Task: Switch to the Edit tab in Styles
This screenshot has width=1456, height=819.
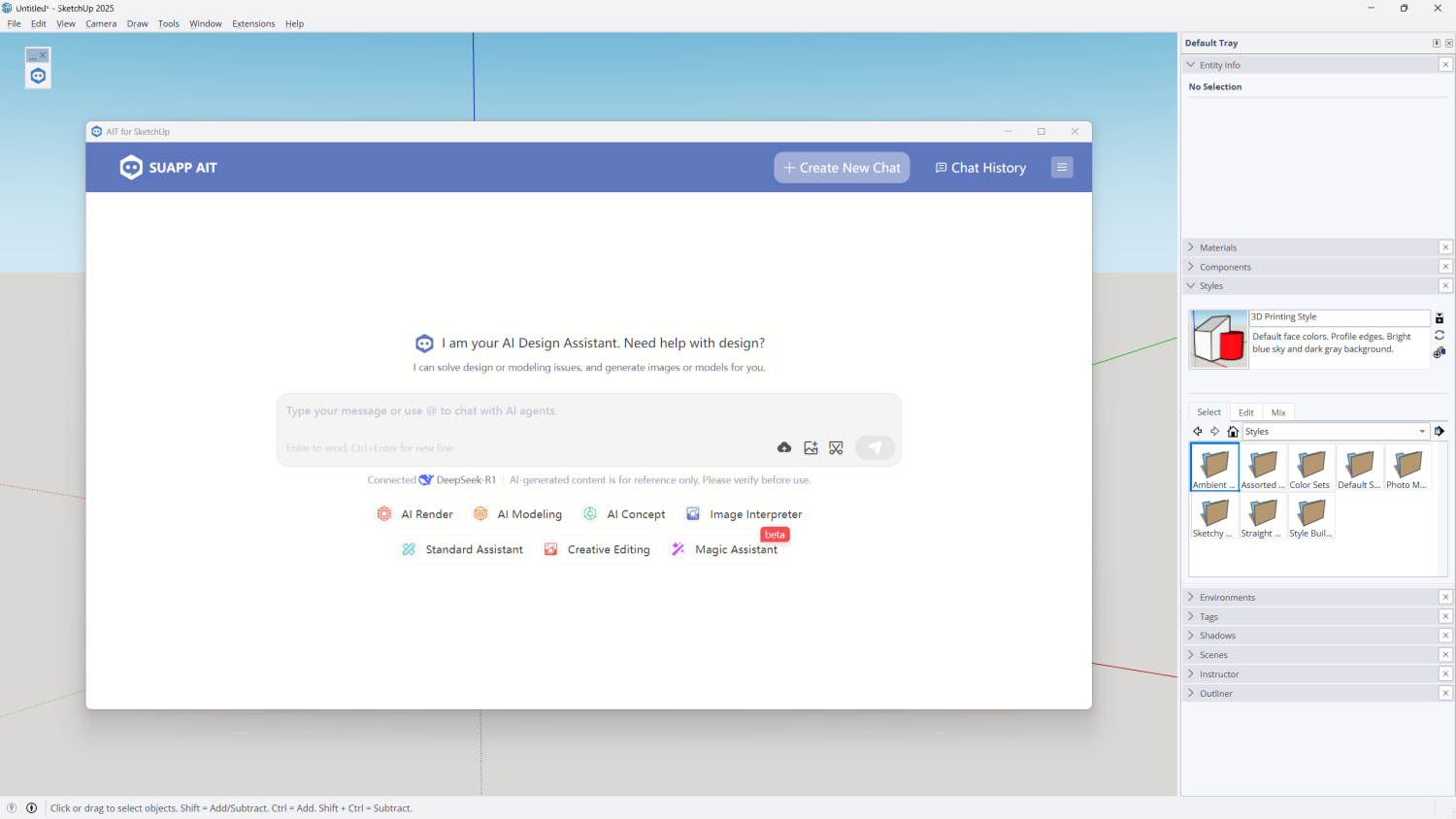Action: coord(1245,412)
